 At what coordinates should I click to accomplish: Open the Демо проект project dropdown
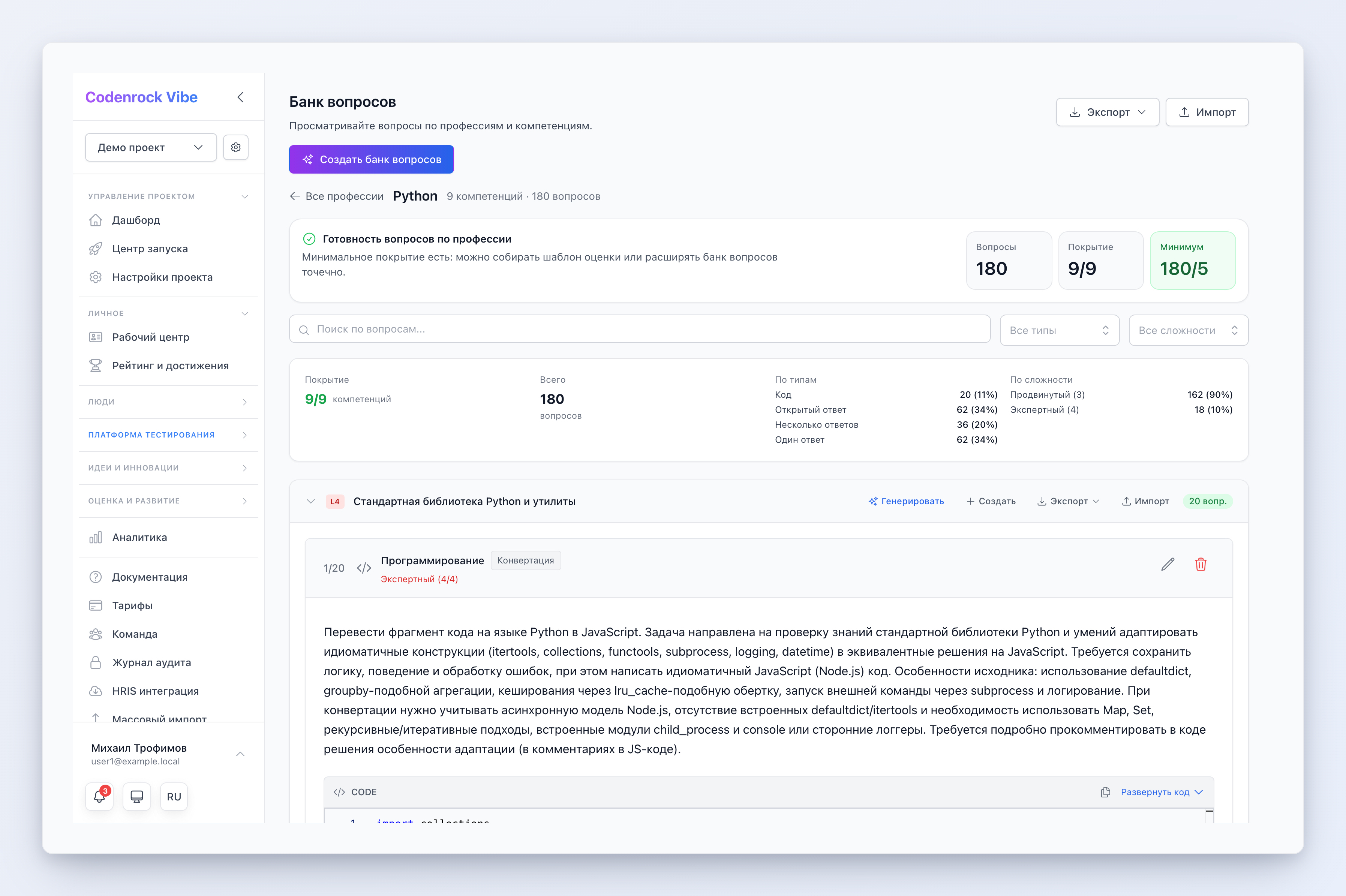[151, 147]
